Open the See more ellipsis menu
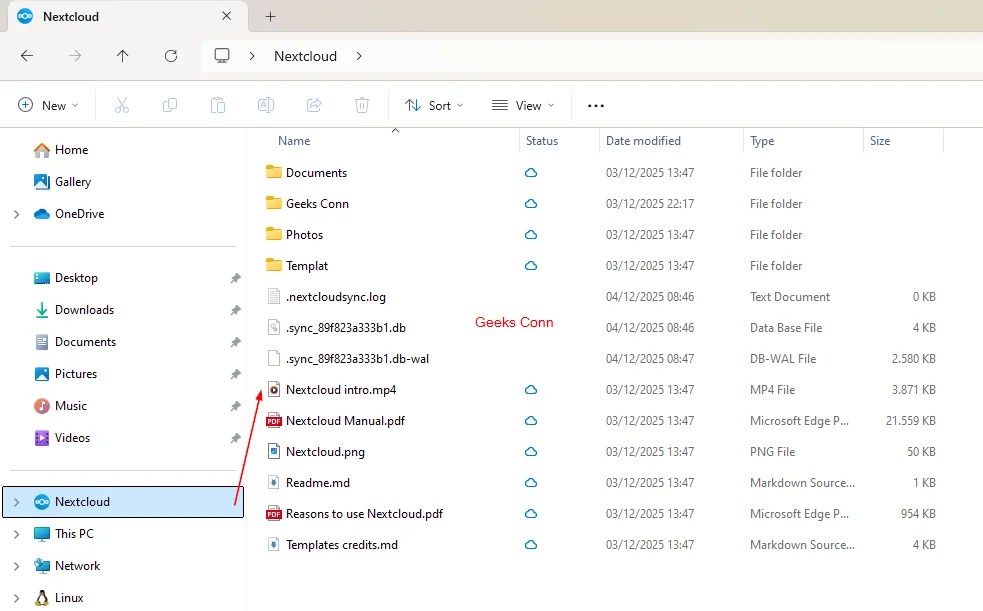The width and height of the screenshot is (983, 611). tap(596, 104)
